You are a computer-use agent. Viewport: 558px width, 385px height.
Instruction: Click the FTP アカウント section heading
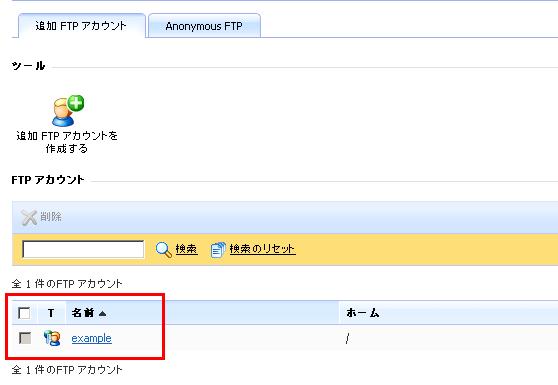point(48,180)
